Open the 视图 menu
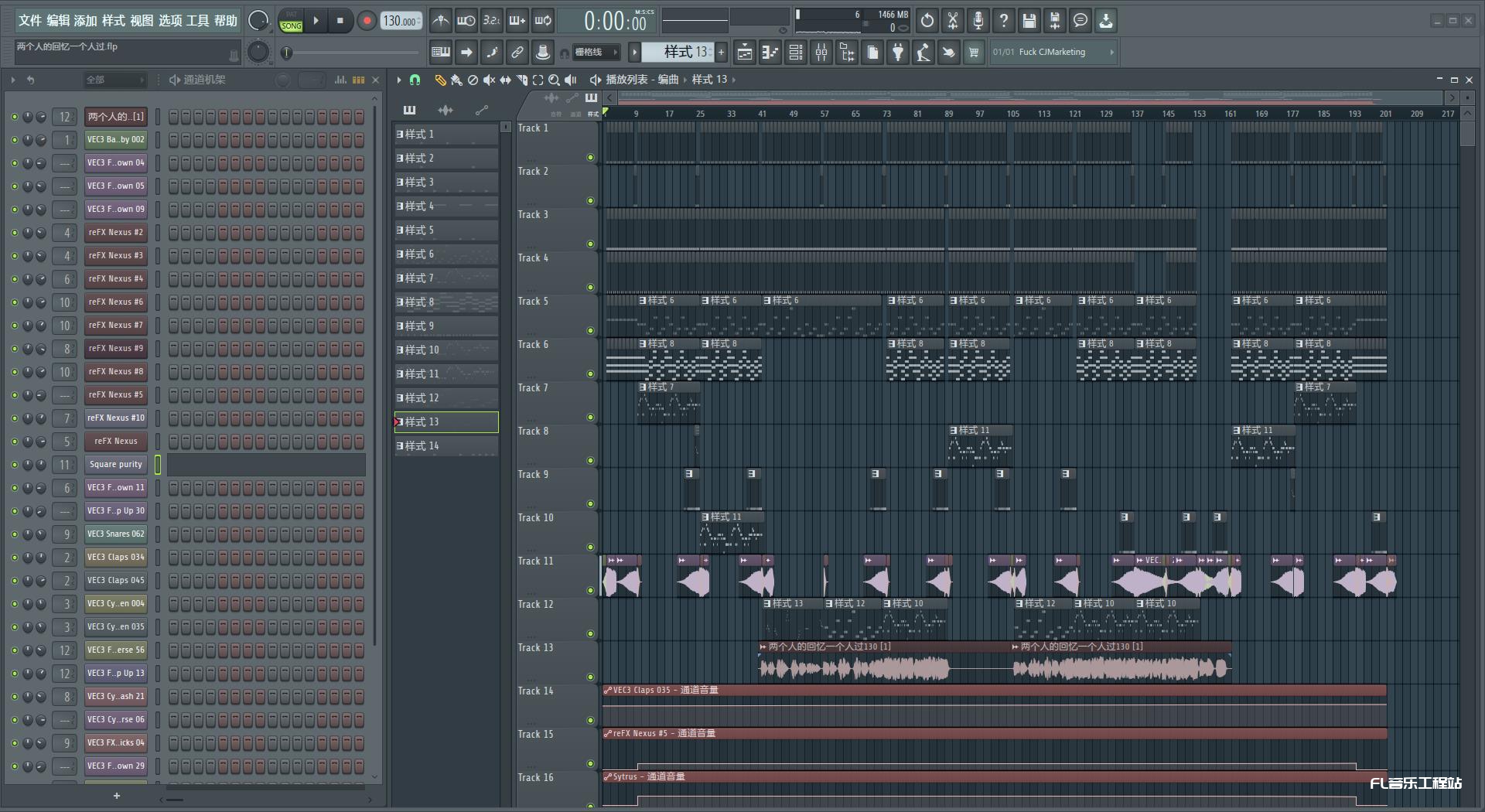1485x812 pixels. coord(142,21)
